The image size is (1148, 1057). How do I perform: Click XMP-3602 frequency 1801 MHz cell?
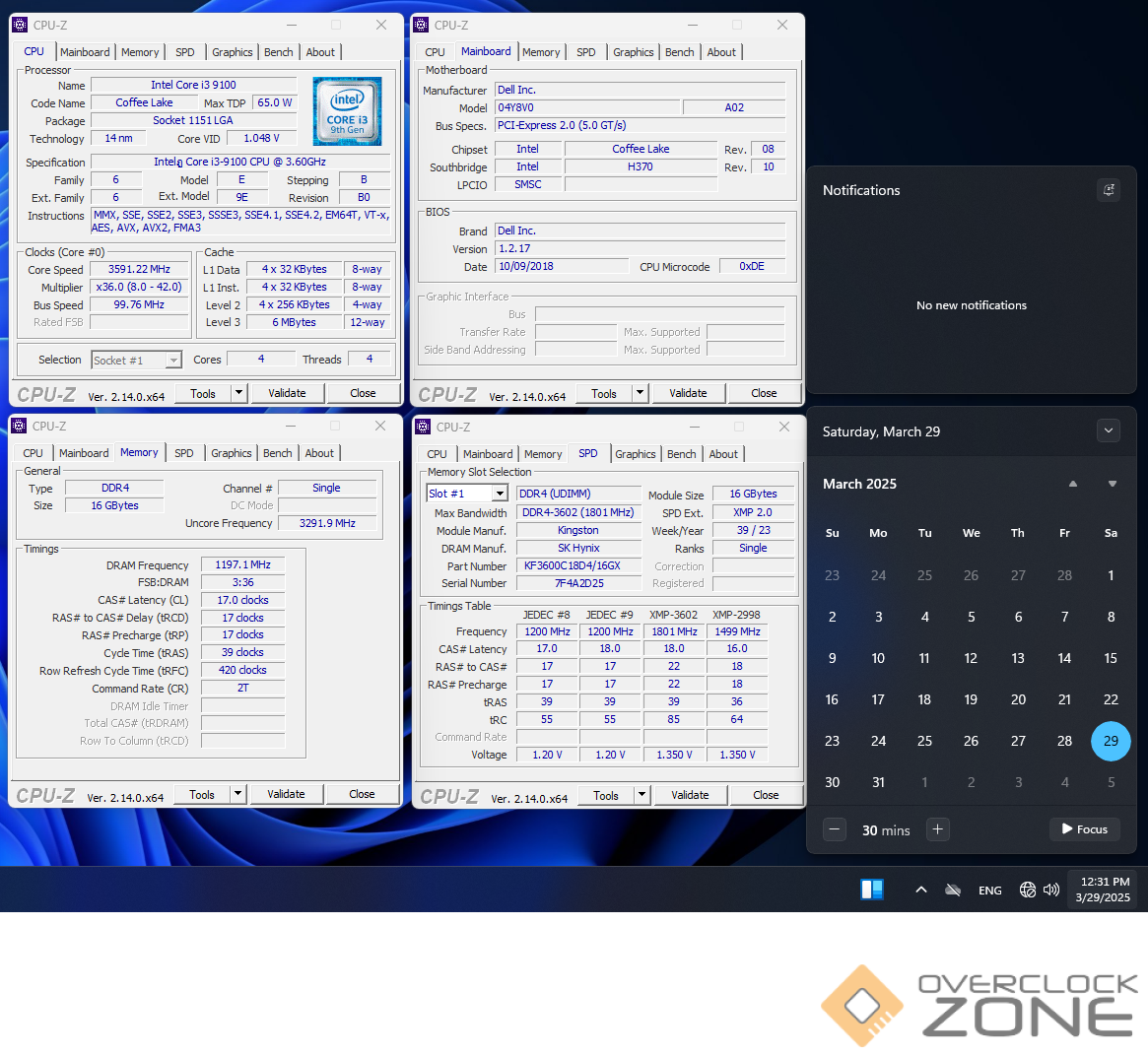[x=674, y=631]
